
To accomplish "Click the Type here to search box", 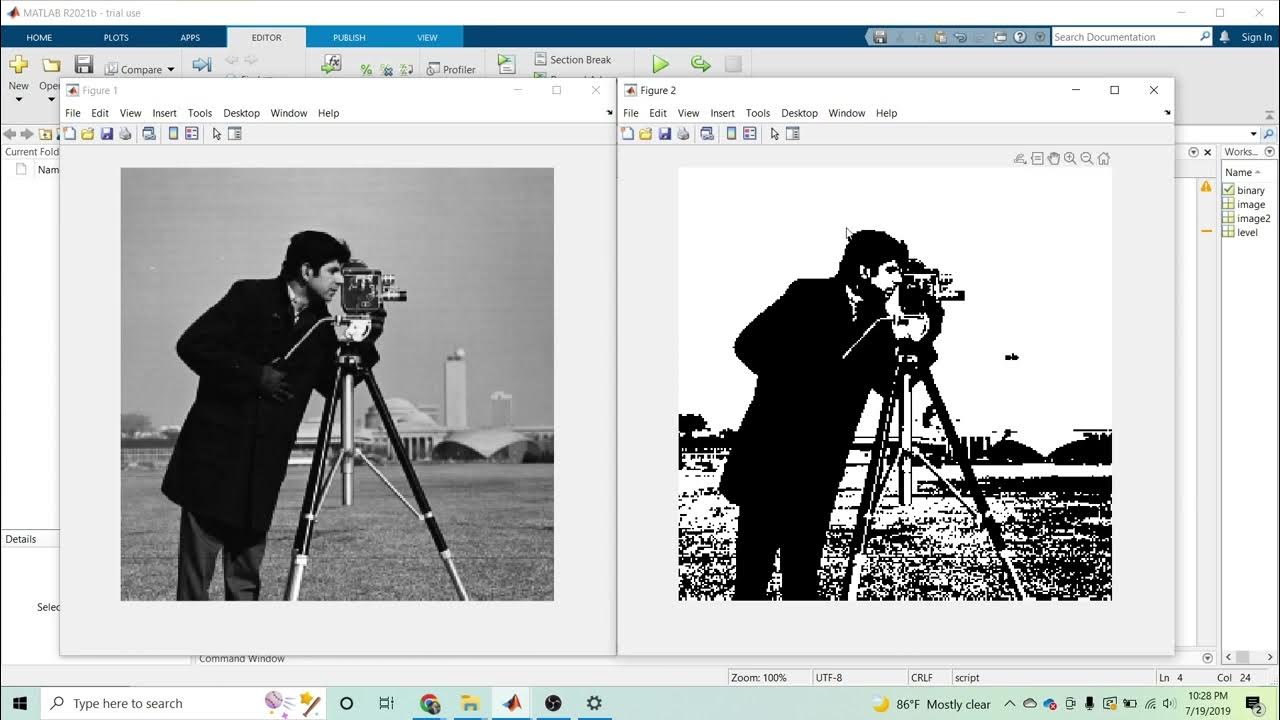I will [x=183, y=703].
